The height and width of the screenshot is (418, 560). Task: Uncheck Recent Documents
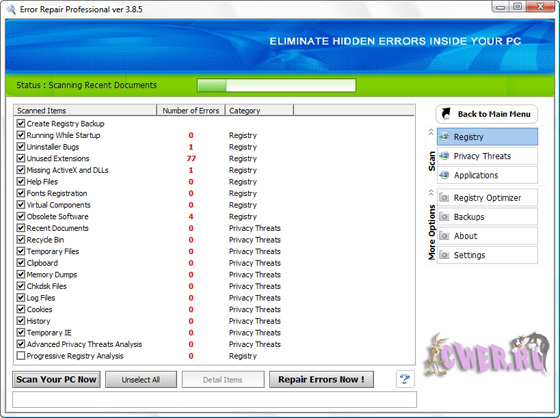point(21,228)
